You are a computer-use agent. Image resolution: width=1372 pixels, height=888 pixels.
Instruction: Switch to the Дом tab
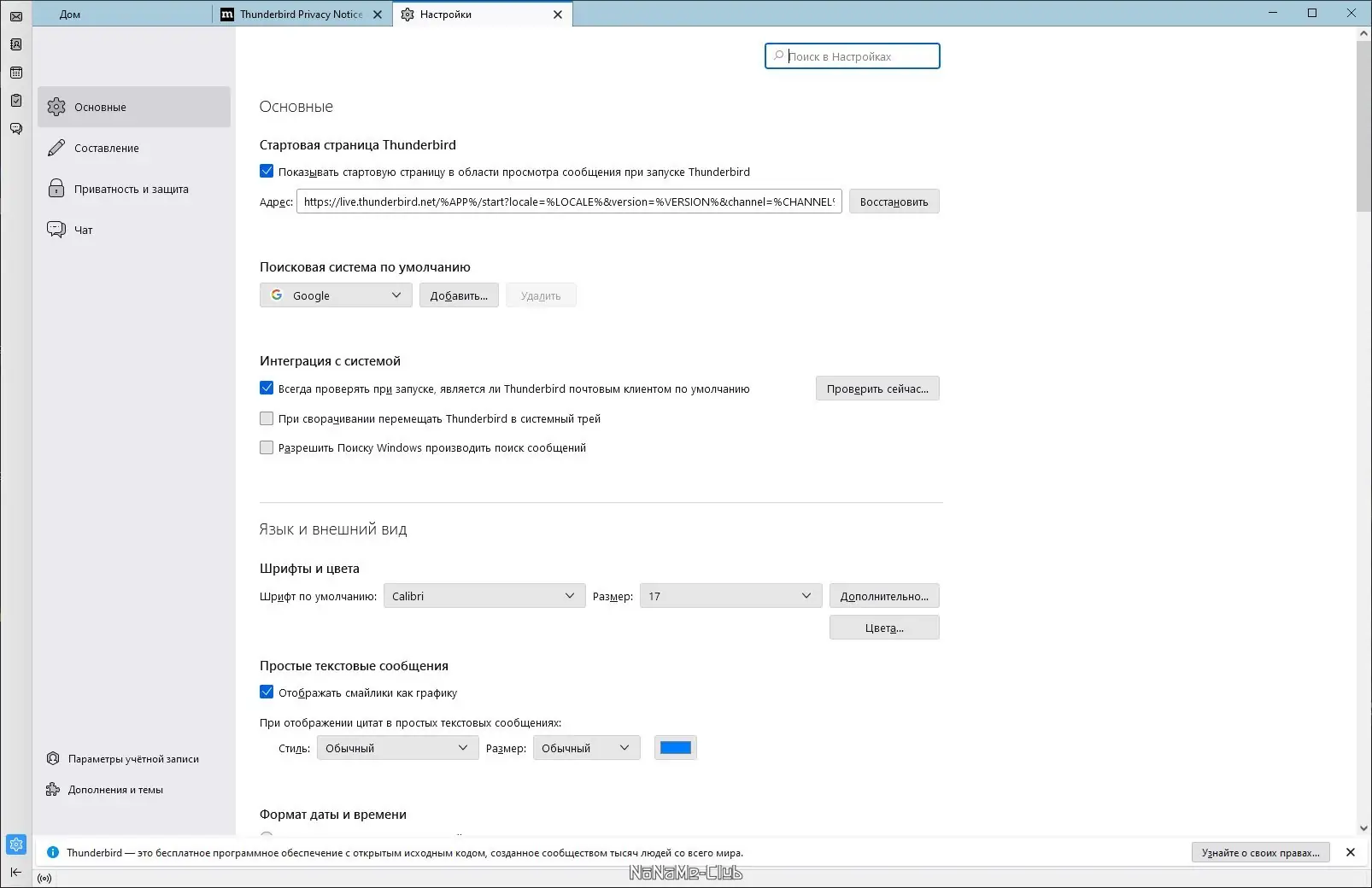coord(122,15)
